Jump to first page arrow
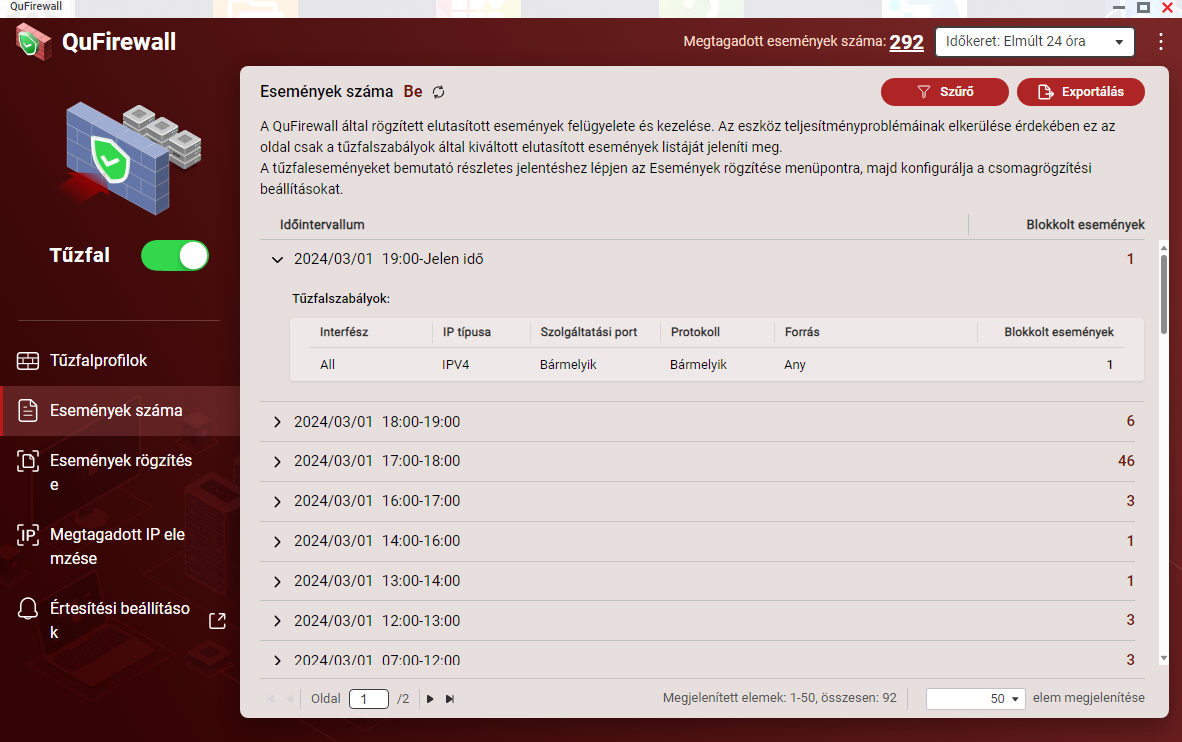Viewport: 1182px width, 742px height. click(271, 699)
